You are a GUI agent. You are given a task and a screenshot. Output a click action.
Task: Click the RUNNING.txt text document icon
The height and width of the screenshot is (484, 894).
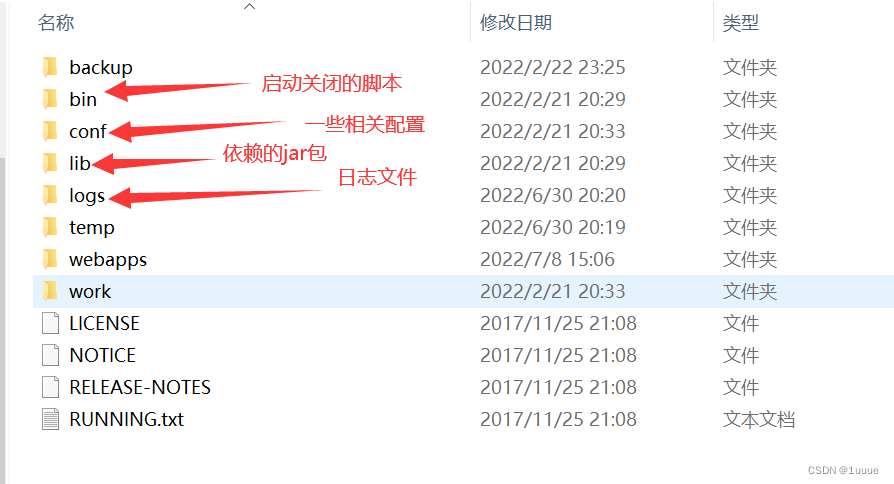pos(50,419)
